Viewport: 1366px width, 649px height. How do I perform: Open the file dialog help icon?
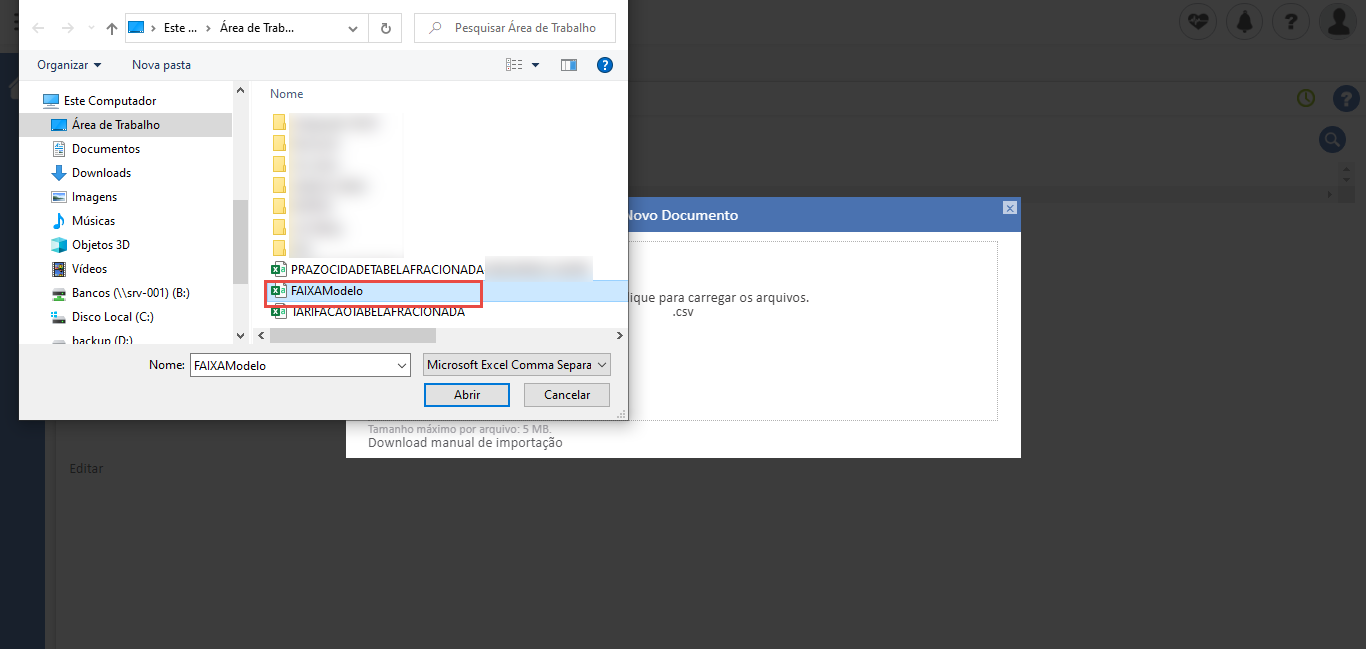tap(604, 65)
